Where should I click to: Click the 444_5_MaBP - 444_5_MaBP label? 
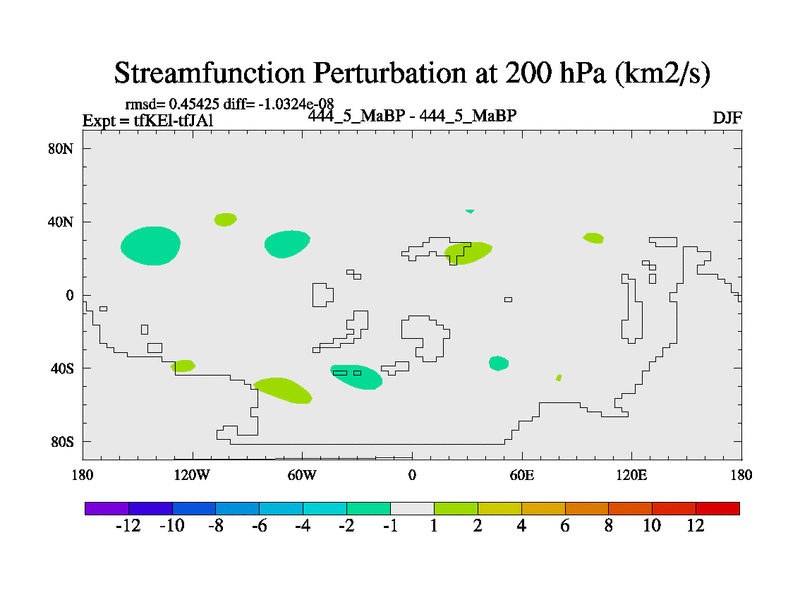pos(412,116)
